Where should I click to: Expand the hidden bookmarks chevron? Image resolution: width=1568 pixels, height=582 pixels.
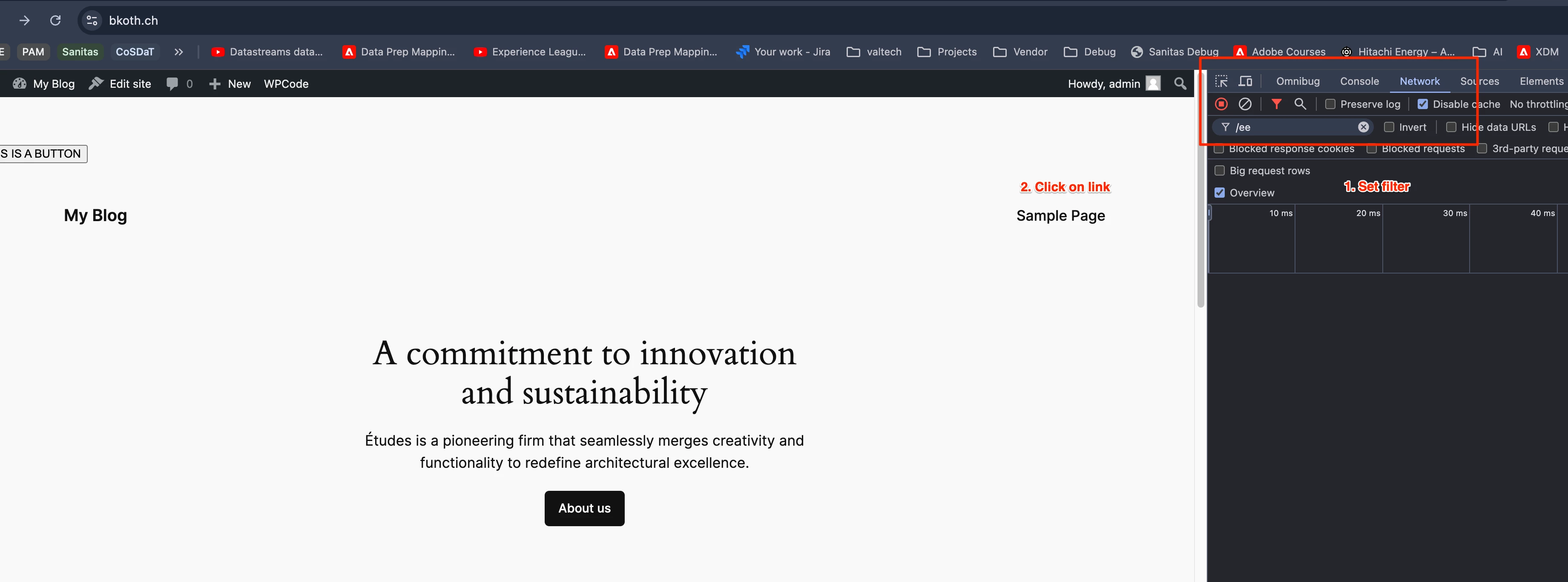(178, 52)
